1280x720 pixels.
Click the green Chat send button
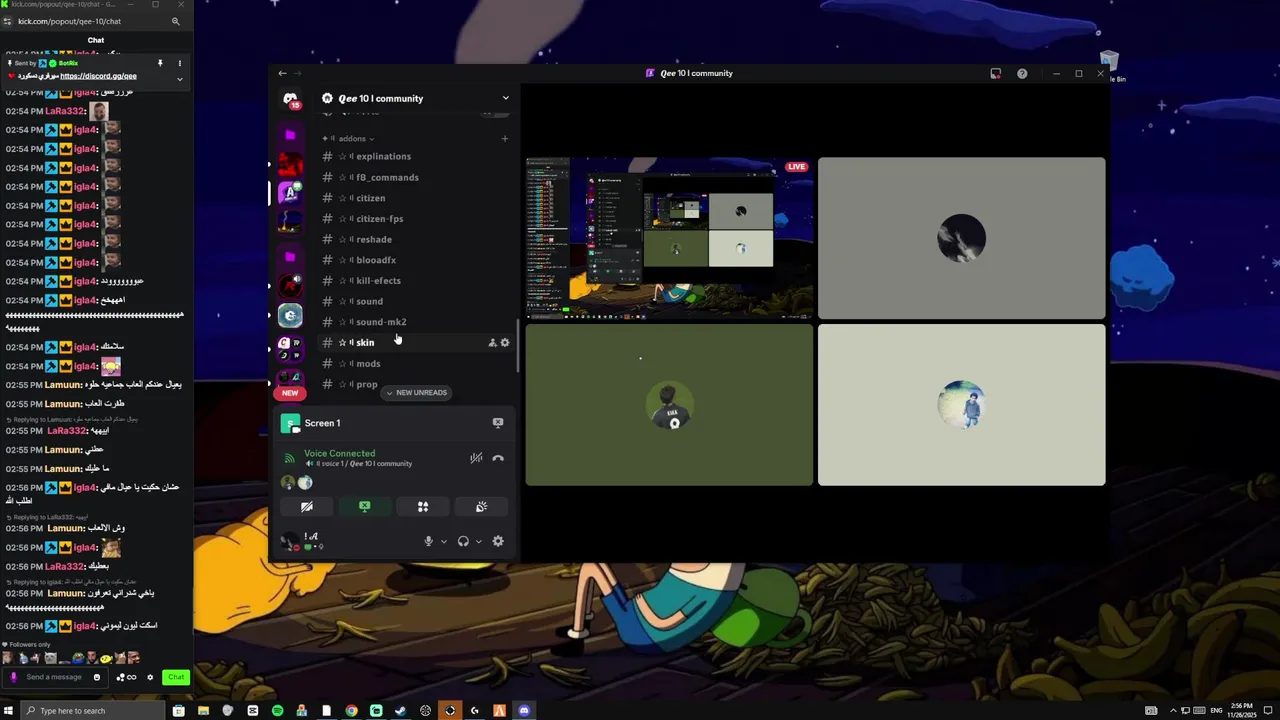(176, 677)
